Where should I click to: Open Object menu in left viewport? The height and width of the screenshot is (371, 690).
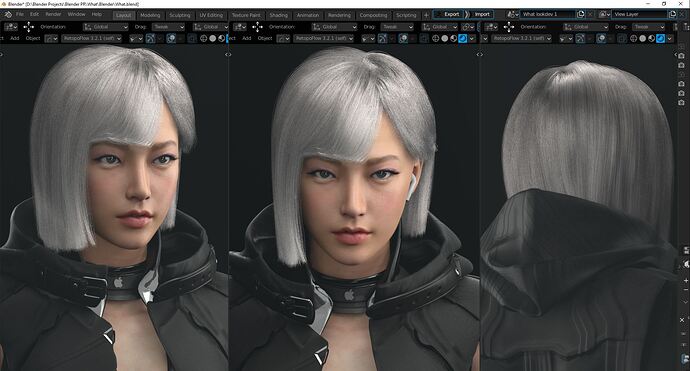(x=33, y=38)
